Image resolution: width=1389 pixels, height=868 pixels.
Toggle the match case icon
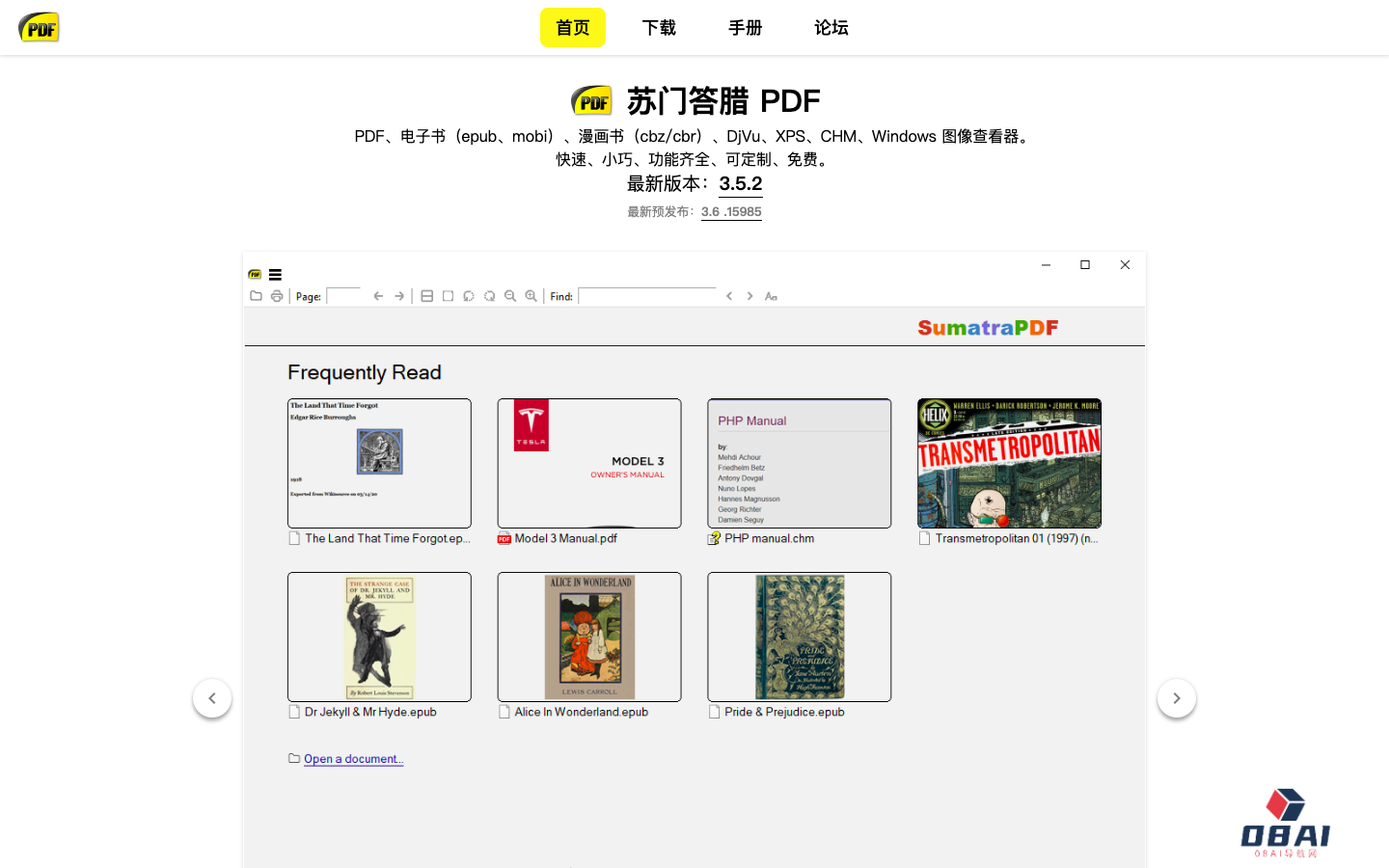coord(771,296)
